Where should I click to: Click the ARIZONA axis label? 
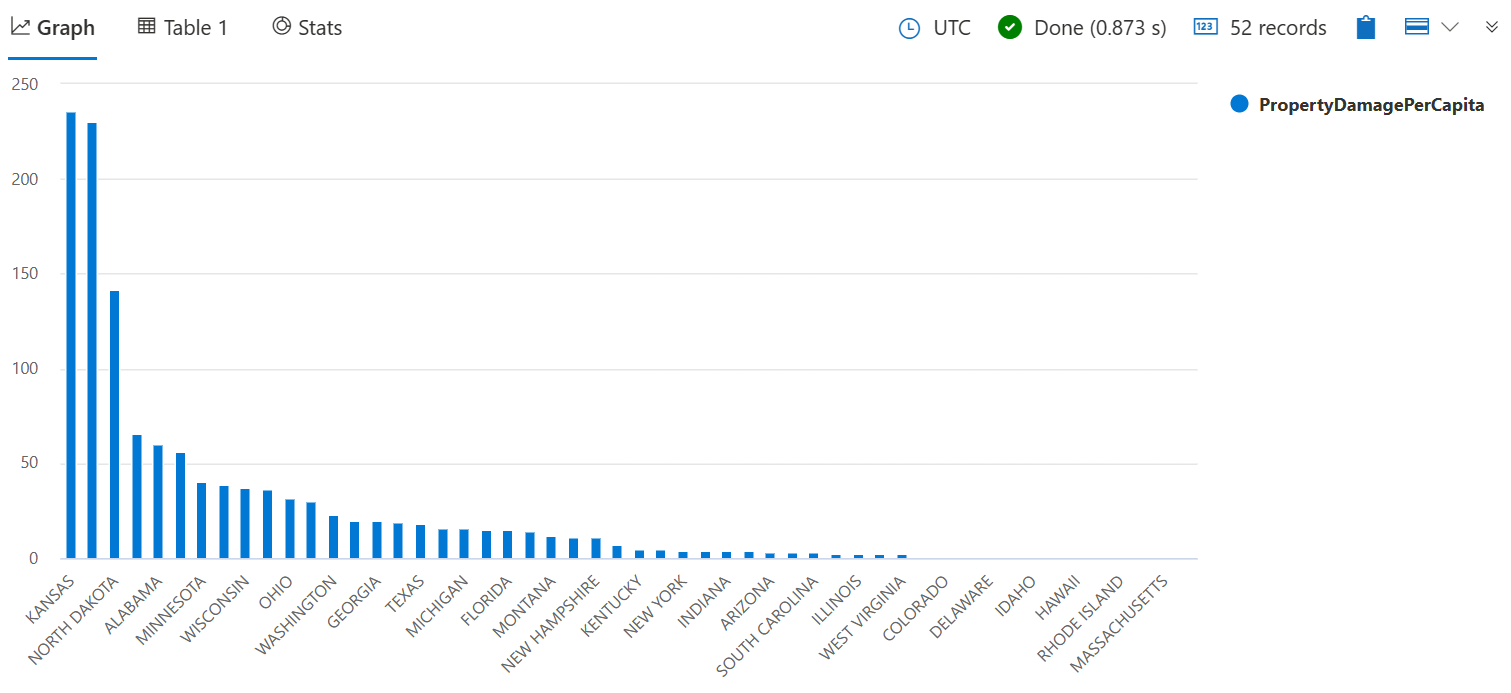click(x=749, y=601)
